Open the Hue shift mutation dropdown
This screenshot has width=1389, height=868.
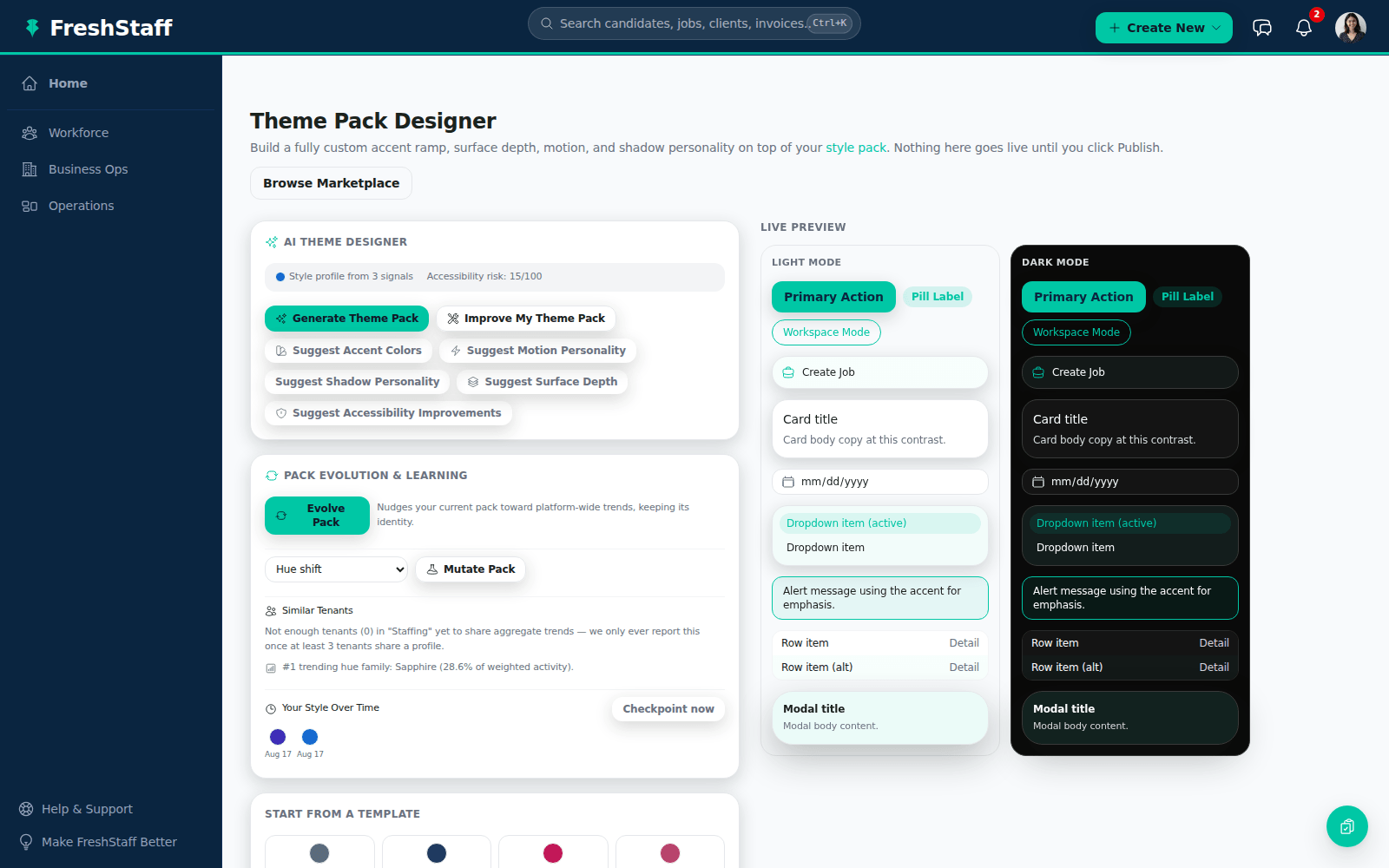coord(336,569)
